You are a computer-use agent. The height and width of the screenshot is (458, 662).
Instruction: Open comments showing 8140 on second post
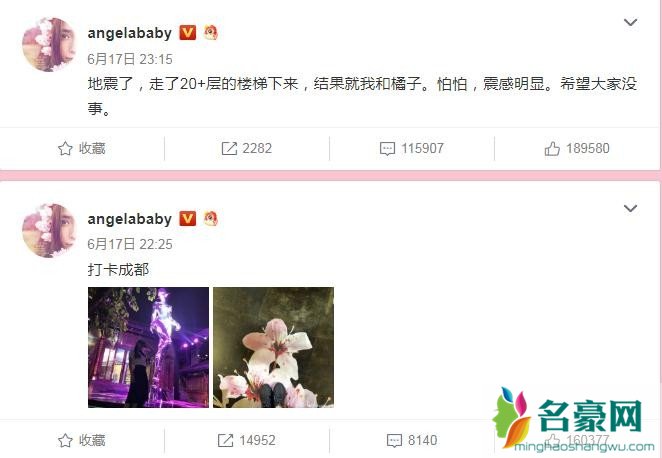tap(412, 440)
